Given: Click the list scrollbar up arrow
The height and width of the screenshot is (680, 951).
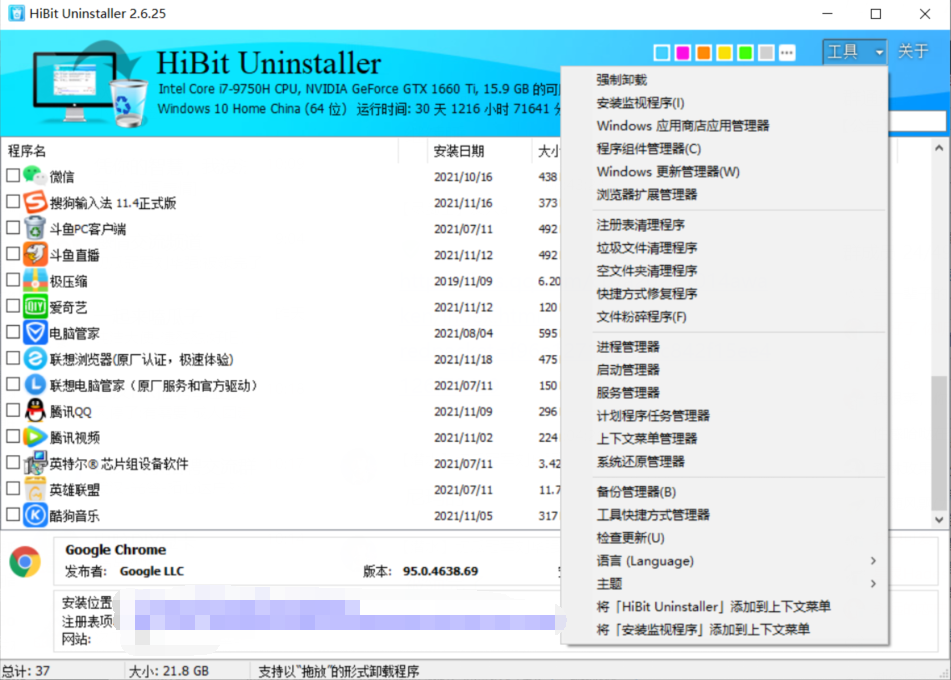Looking at the screenshot, I should click(939, 147).
